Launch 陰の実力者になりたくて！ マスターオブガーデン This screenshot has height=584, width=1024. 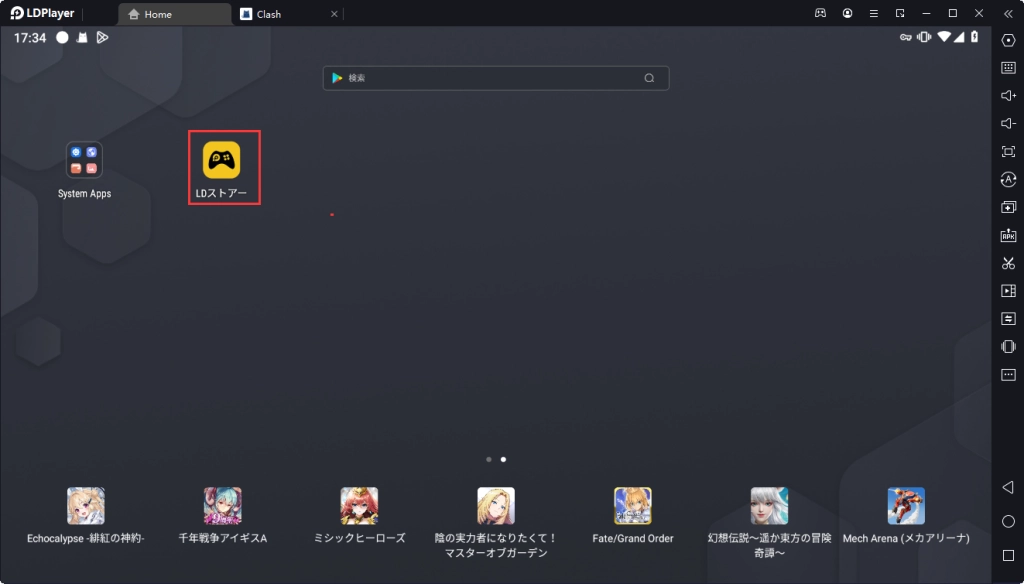pyautogui.click(x=496, y=506)
